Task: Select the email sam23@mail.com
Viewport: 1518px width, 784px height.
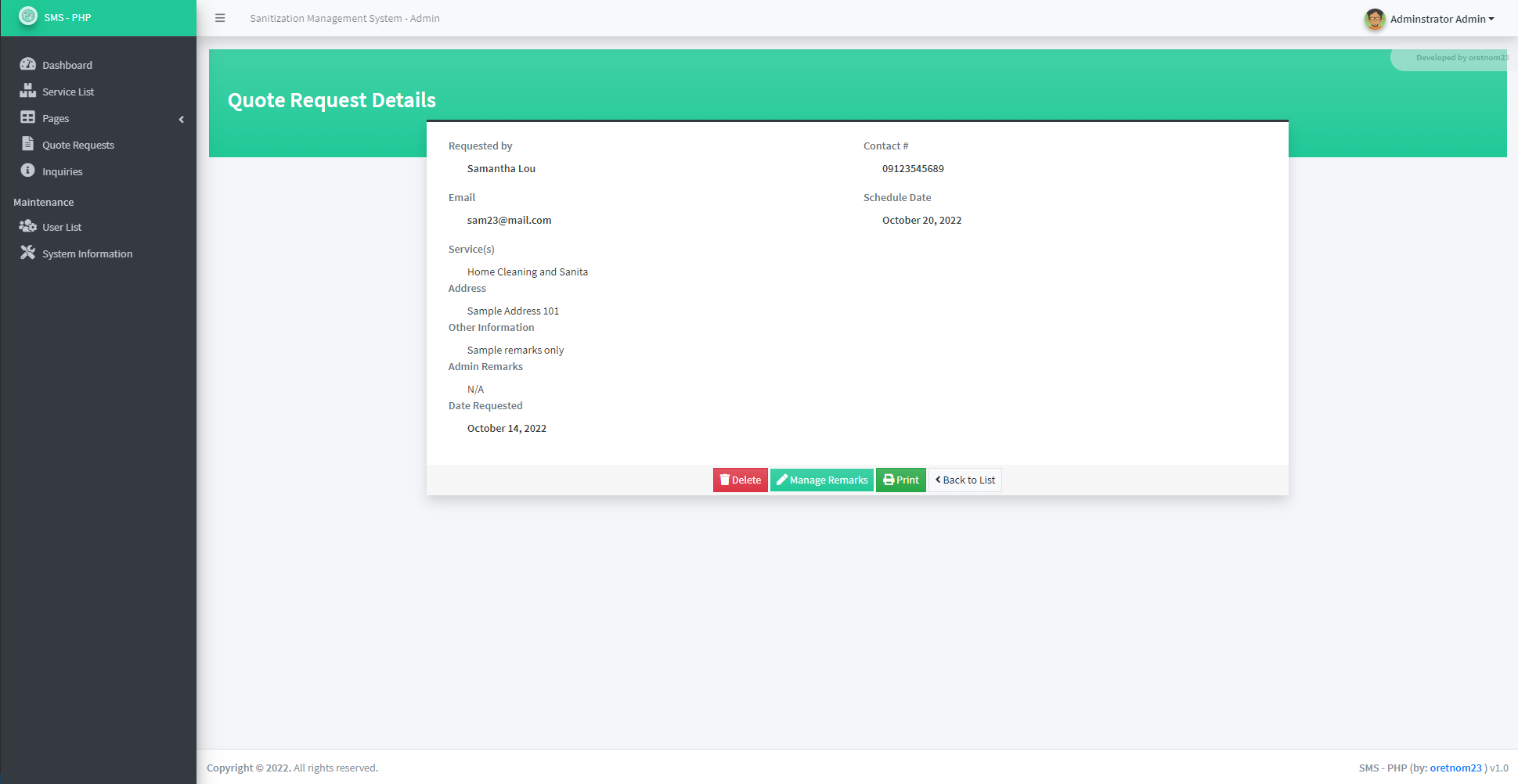Action: [509, 220]
